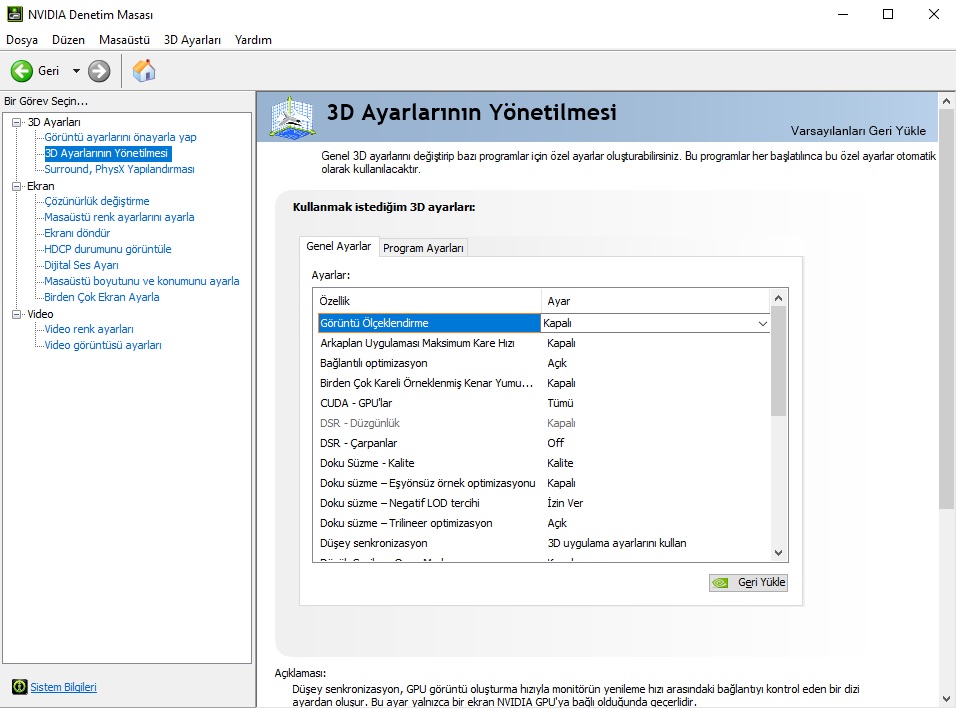Open the Home page icon
Image resolution: width=956 pixels, height=708 pixels.
click(144, 71)
